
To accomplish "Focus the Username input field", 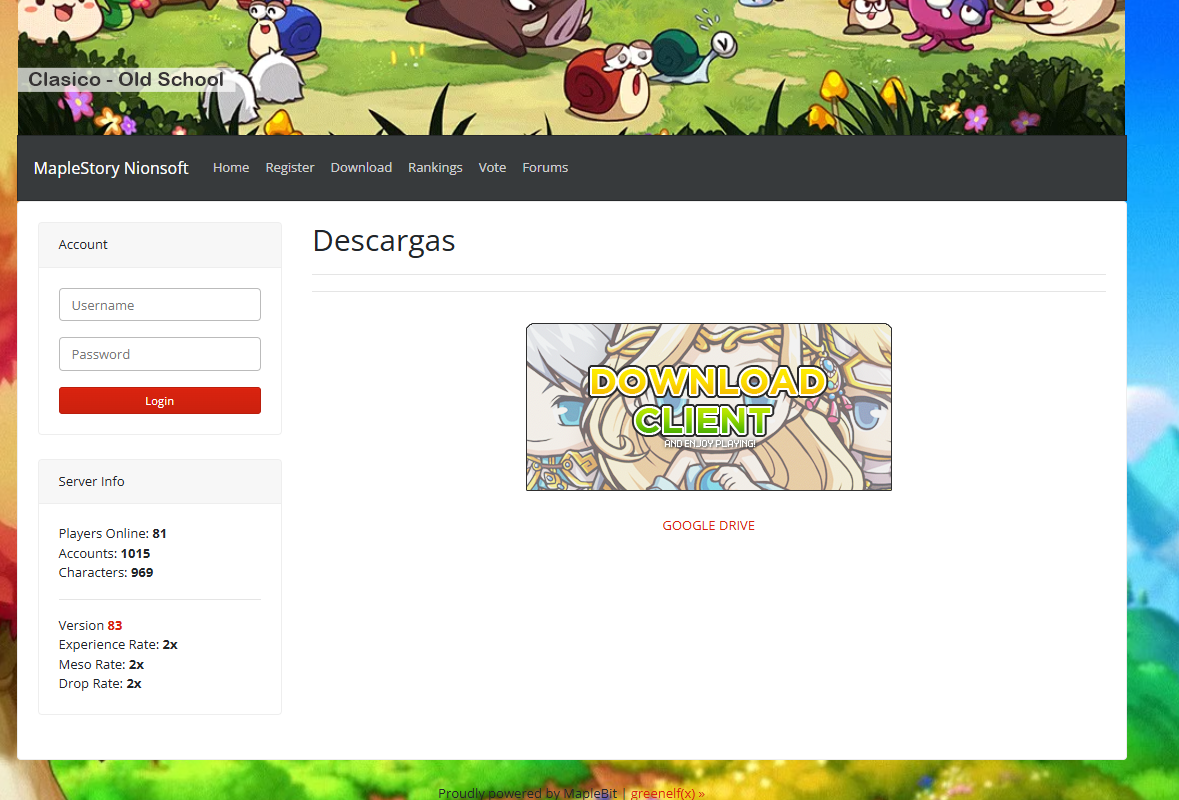I will point(160,305).
